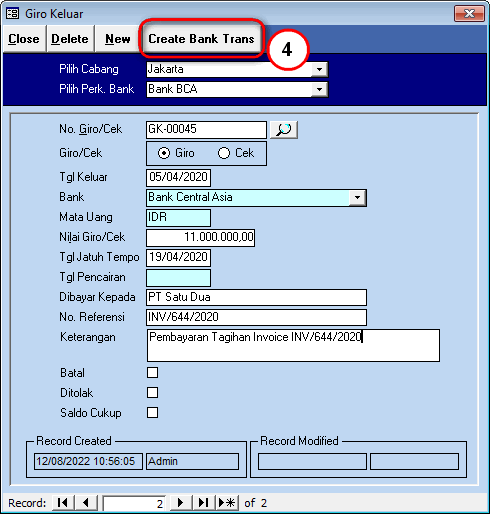Go to next record arrow
This screenshot has height=514, width=490.
(x=181, y=502)
